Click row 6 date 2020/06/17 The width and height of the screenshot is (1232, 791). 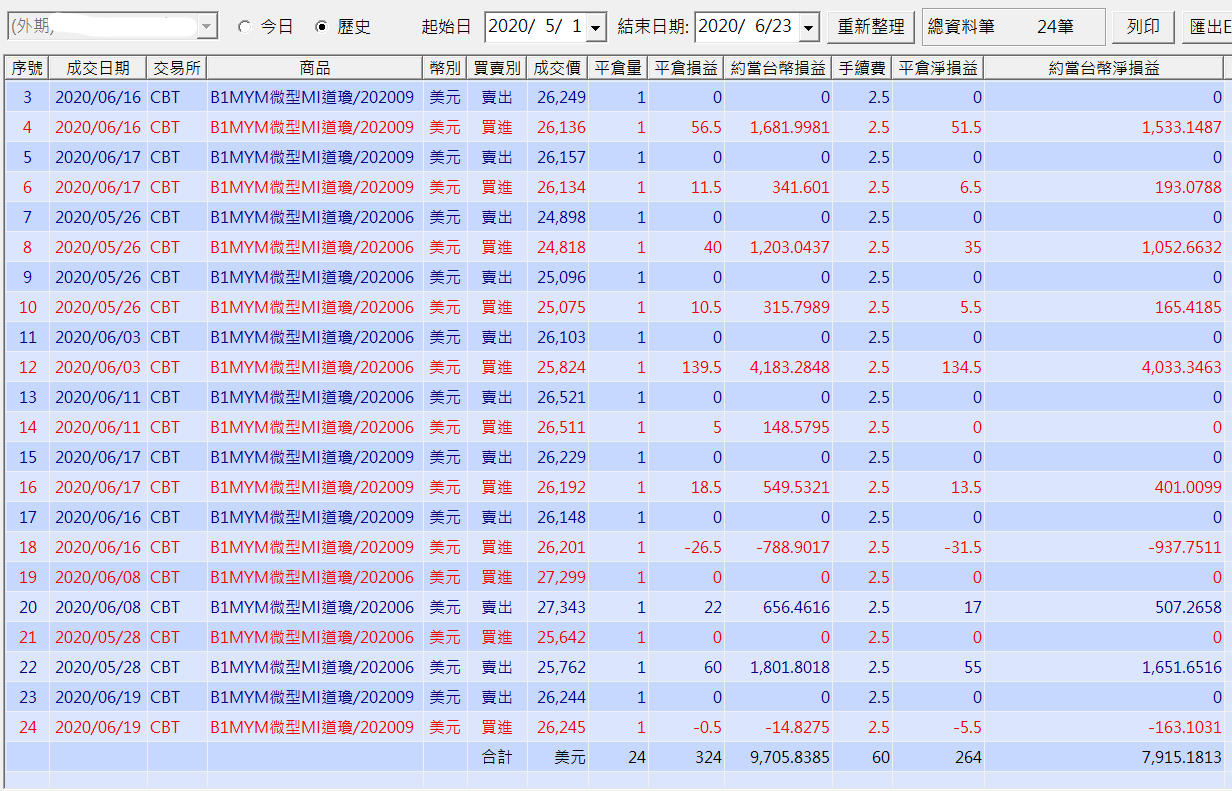click(98, 187)
